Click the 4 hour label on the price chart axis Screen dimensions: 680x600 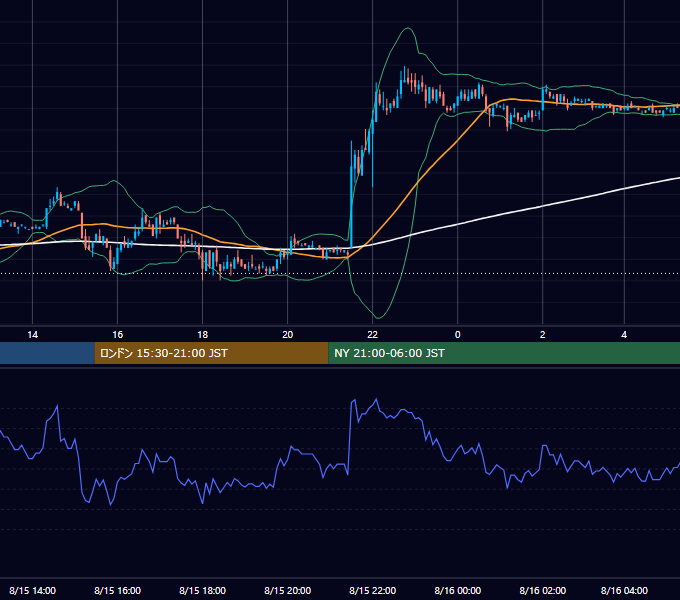click(624, 335)
